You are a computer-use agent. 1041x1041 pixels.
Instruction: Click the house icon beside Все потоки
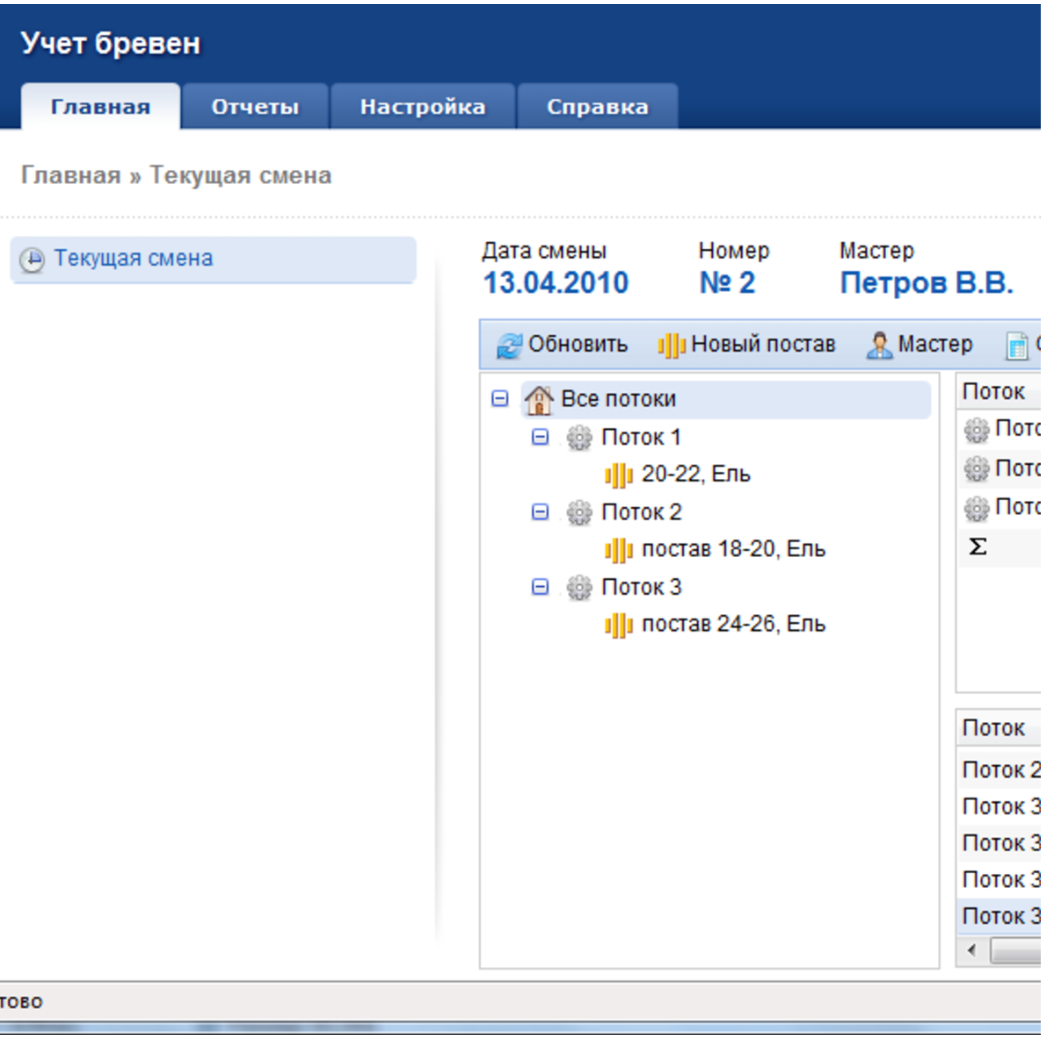[538, 400]
